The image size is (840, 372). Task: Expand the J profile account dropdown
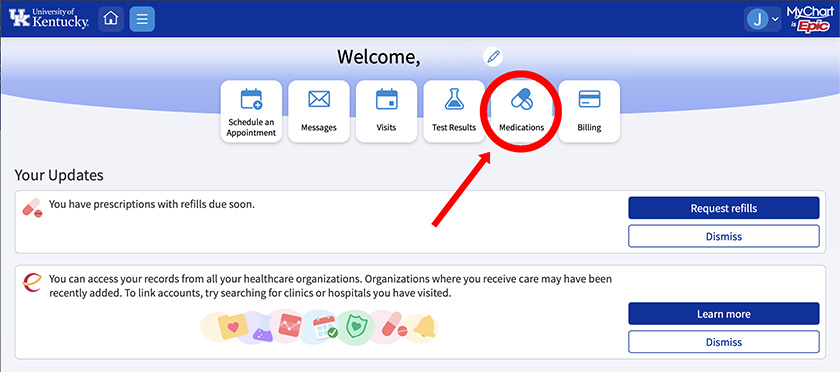click(x=763, y=19)
